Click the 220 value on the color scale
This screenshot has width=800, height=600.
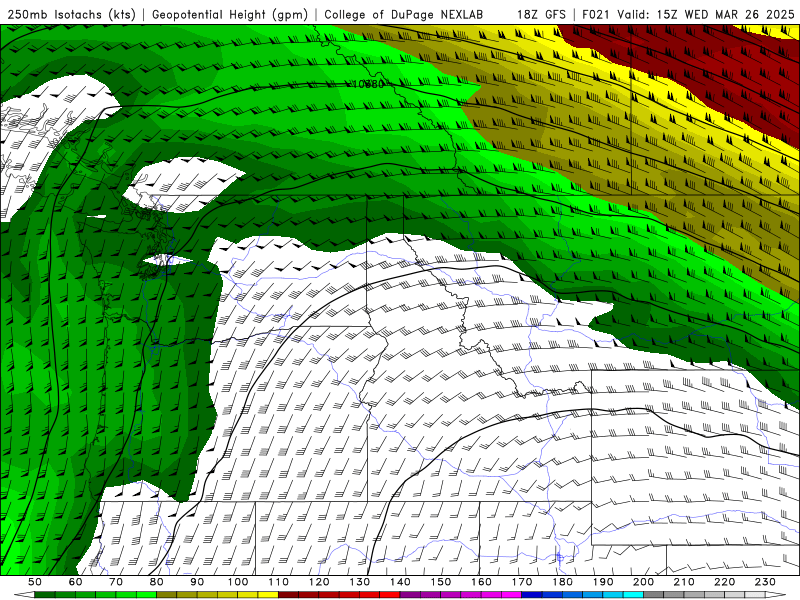(x=724, y=582)
